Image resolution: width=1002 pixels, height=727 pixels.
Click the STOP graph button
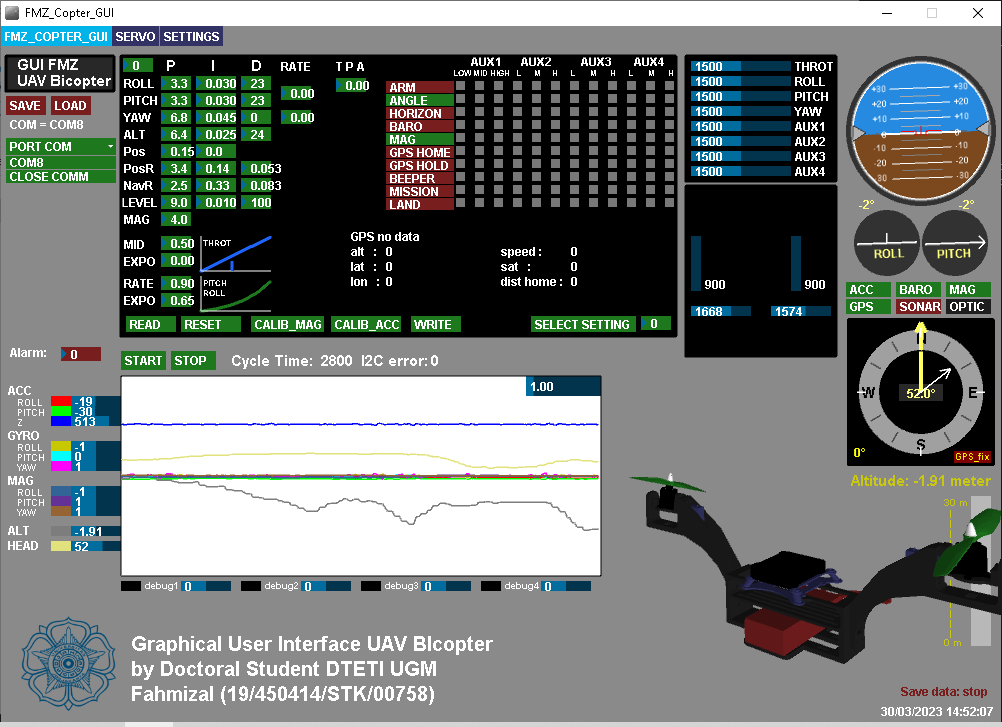[x=193, y=361]
